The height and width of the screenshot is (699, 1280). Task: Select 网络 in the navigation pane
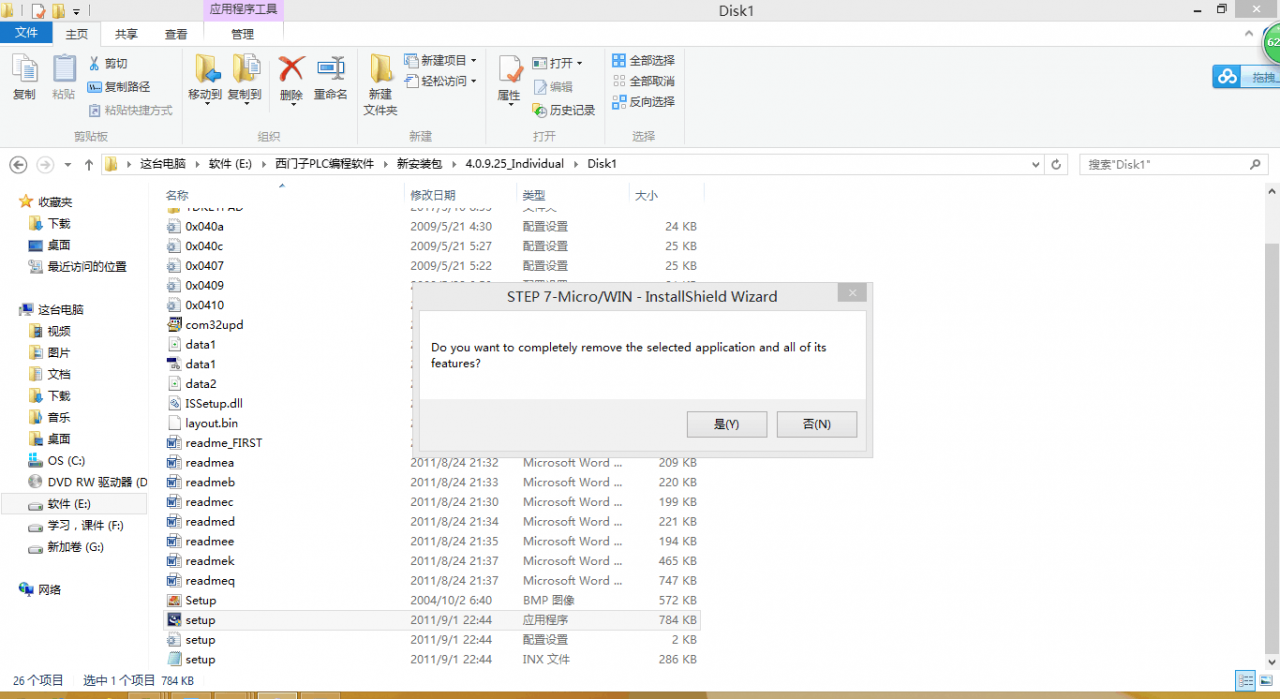tap(49, 590)
